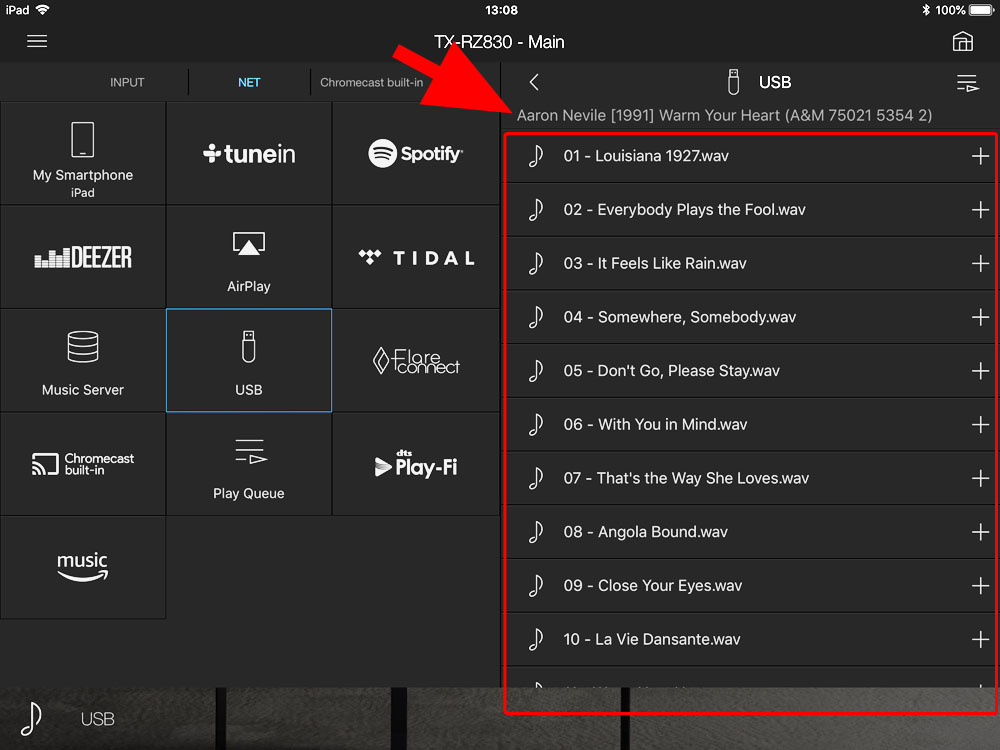This screenshot has width=1000, height=750.
Task: Choose AirPlay input
Action: [249, 258]
